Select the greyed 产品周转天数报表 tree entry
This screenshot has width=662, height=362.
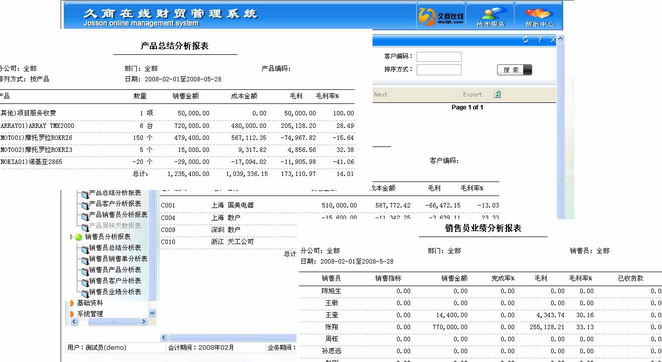(115, 226)
